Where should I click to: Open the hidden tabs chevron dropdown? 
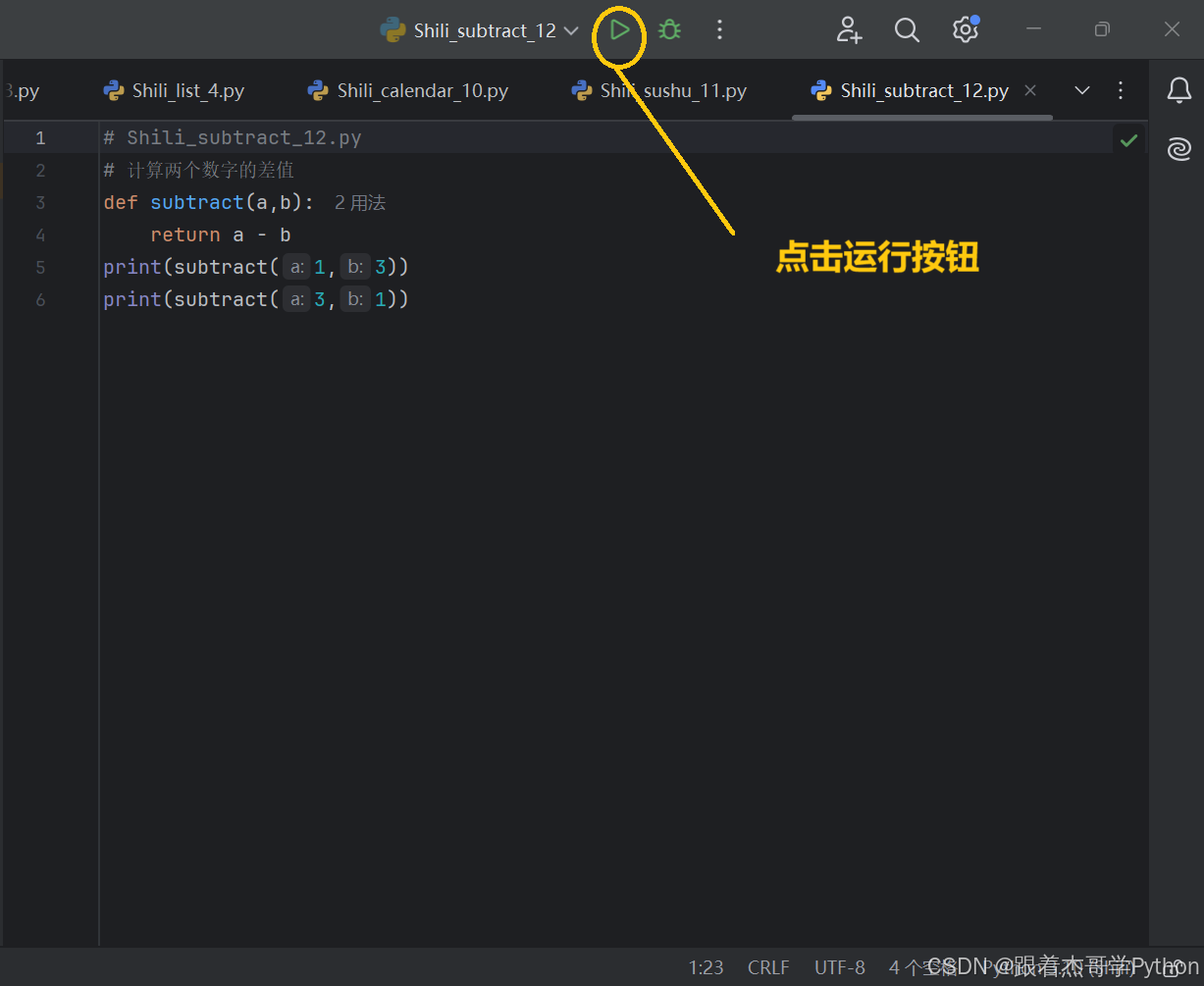1081,89
